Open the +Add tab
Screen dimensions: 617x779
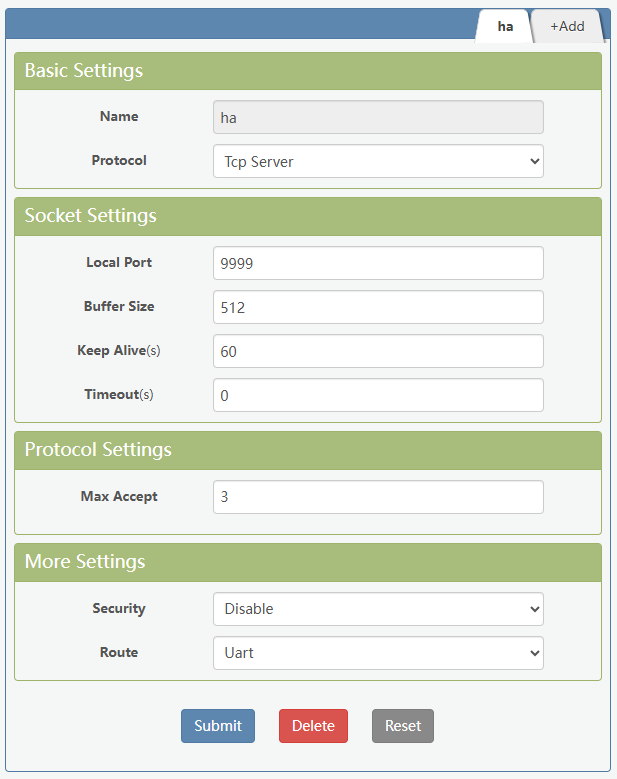point(567,26)
